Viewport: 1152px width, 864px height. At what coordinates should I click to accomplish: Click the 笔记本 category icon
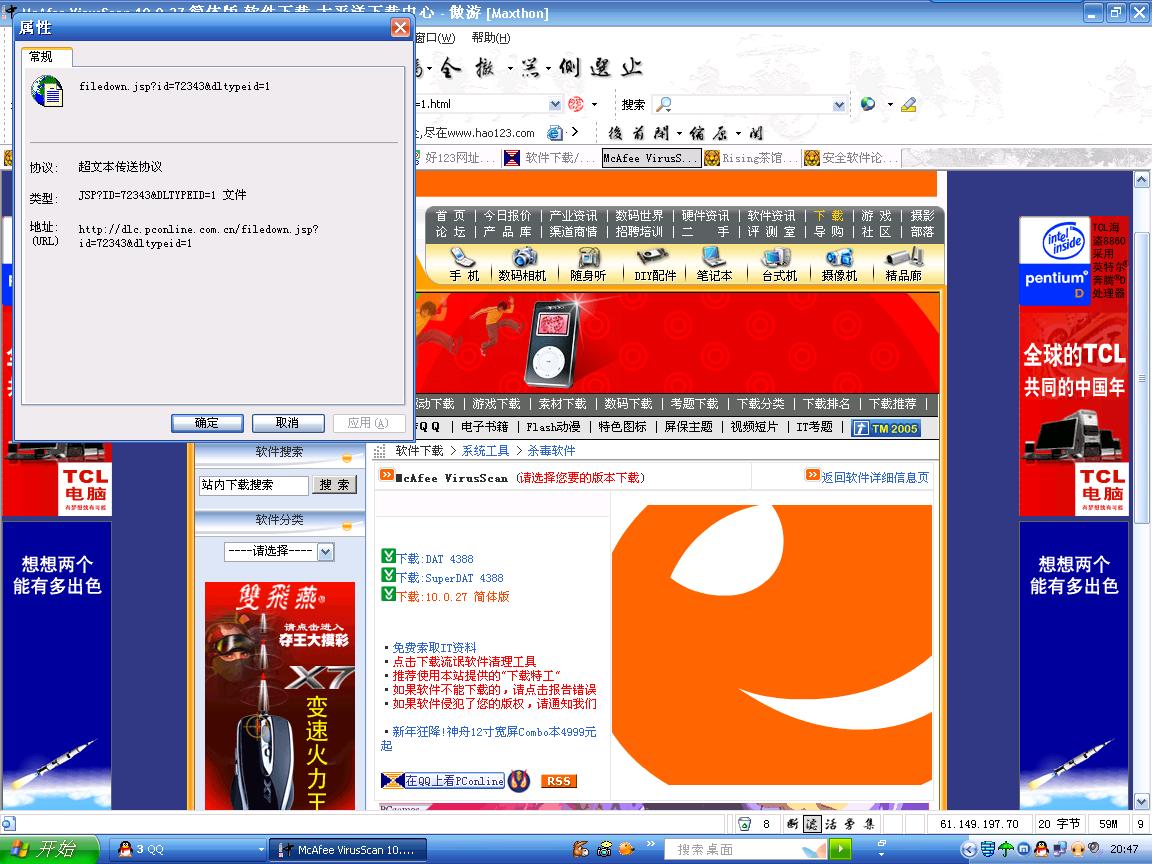click(714, 264)
